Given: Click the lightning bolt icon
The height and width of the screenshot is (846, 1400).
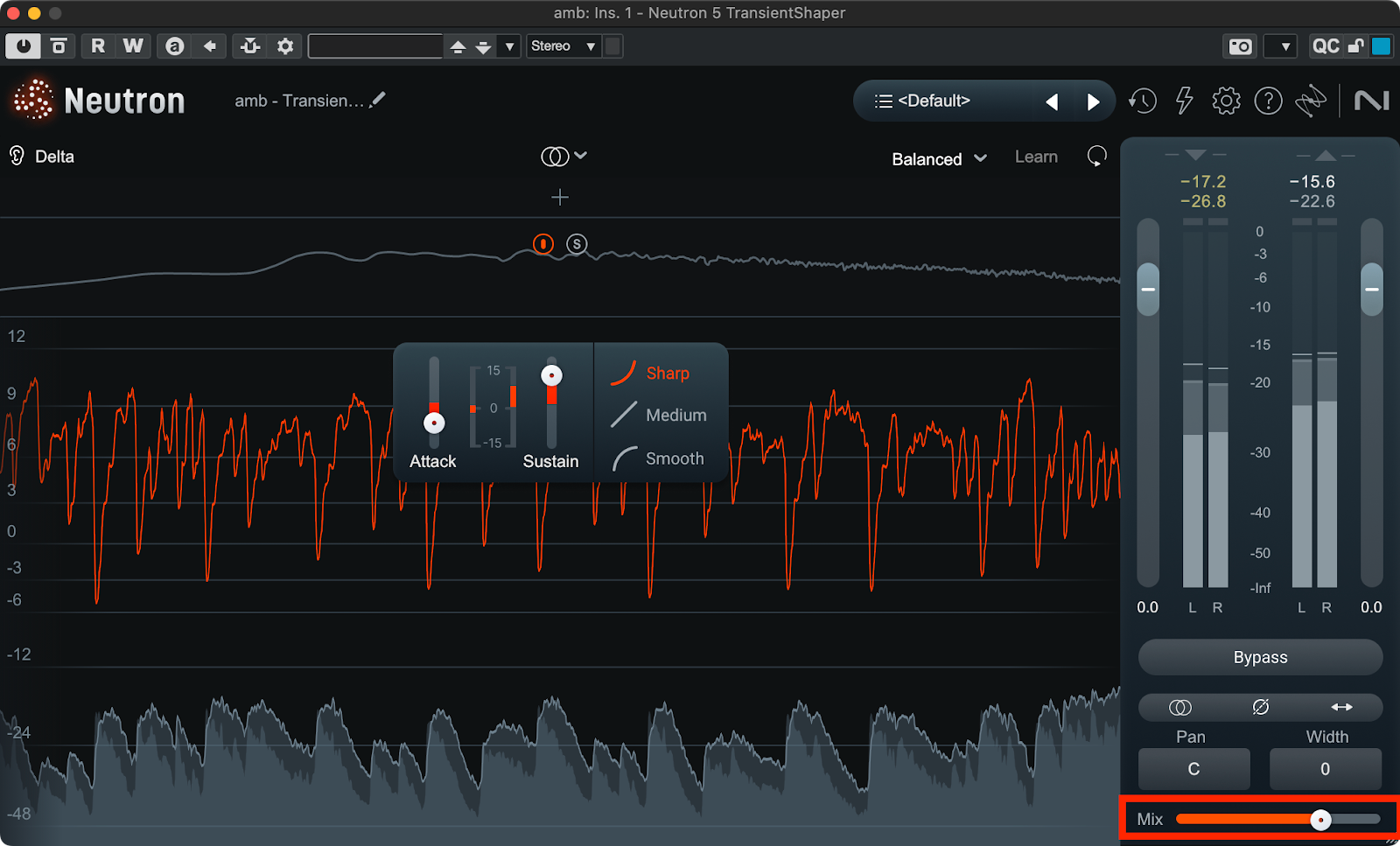Looking at the screenshot, I should (x=1184, y=101).
